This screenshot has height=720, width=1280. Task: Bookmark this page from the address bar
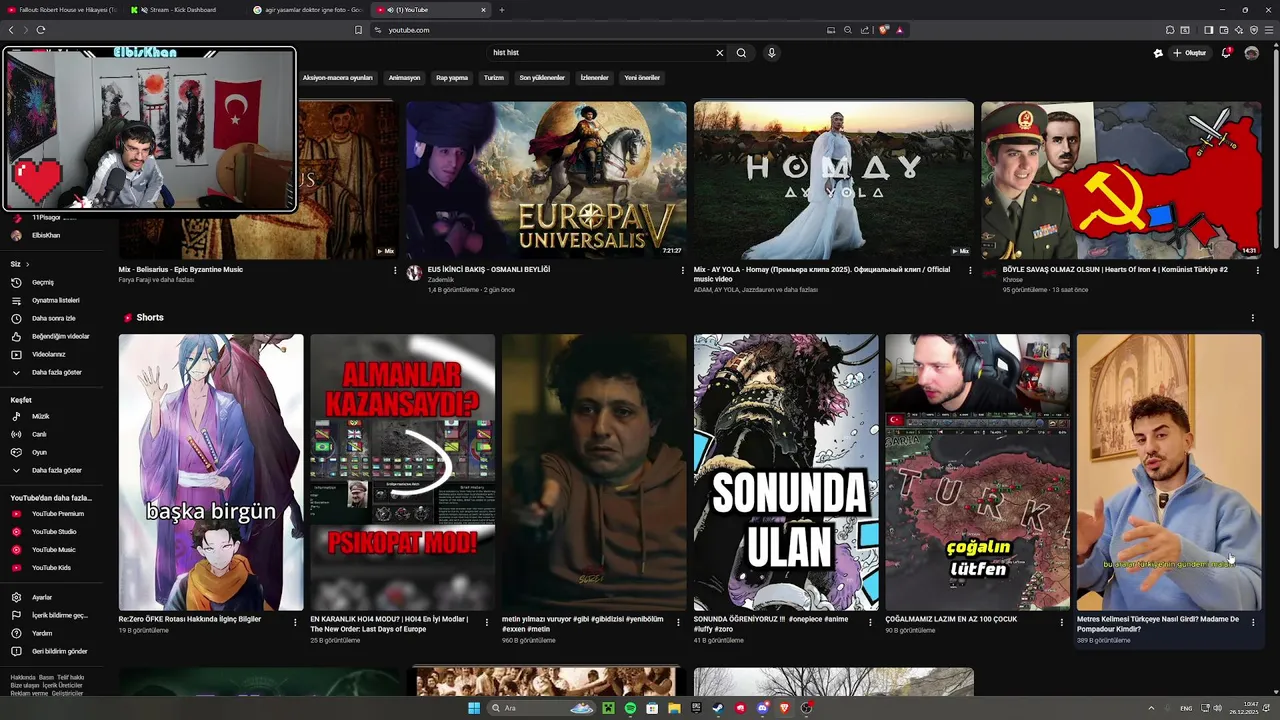click(x=359, y=30)
